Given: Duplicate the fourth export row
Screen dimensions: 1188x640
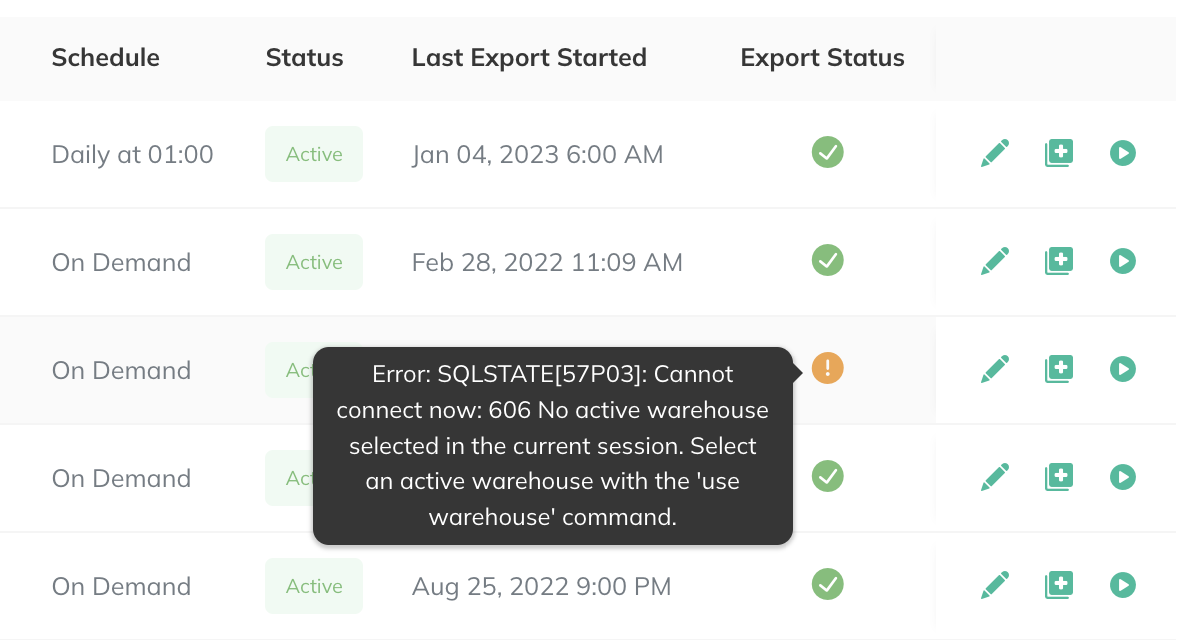Looking at the screenshot, I should pyautogui.click(x=1058, y=477).
